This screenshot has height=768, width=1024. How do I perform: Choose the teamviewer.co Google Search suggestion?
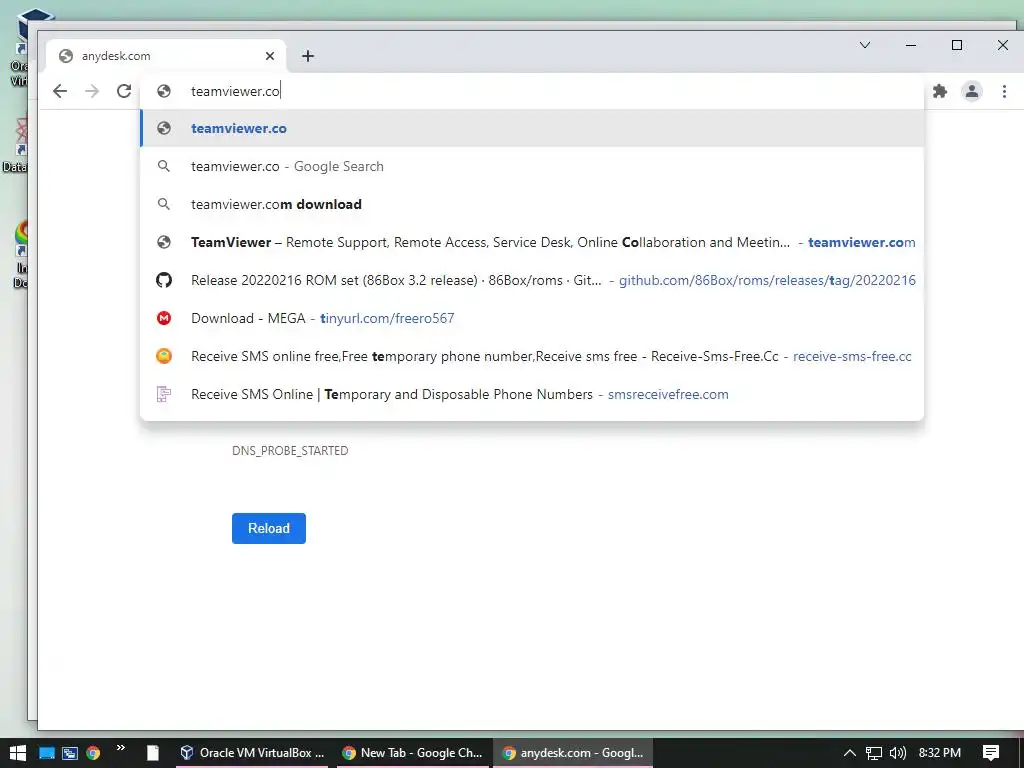532,167
